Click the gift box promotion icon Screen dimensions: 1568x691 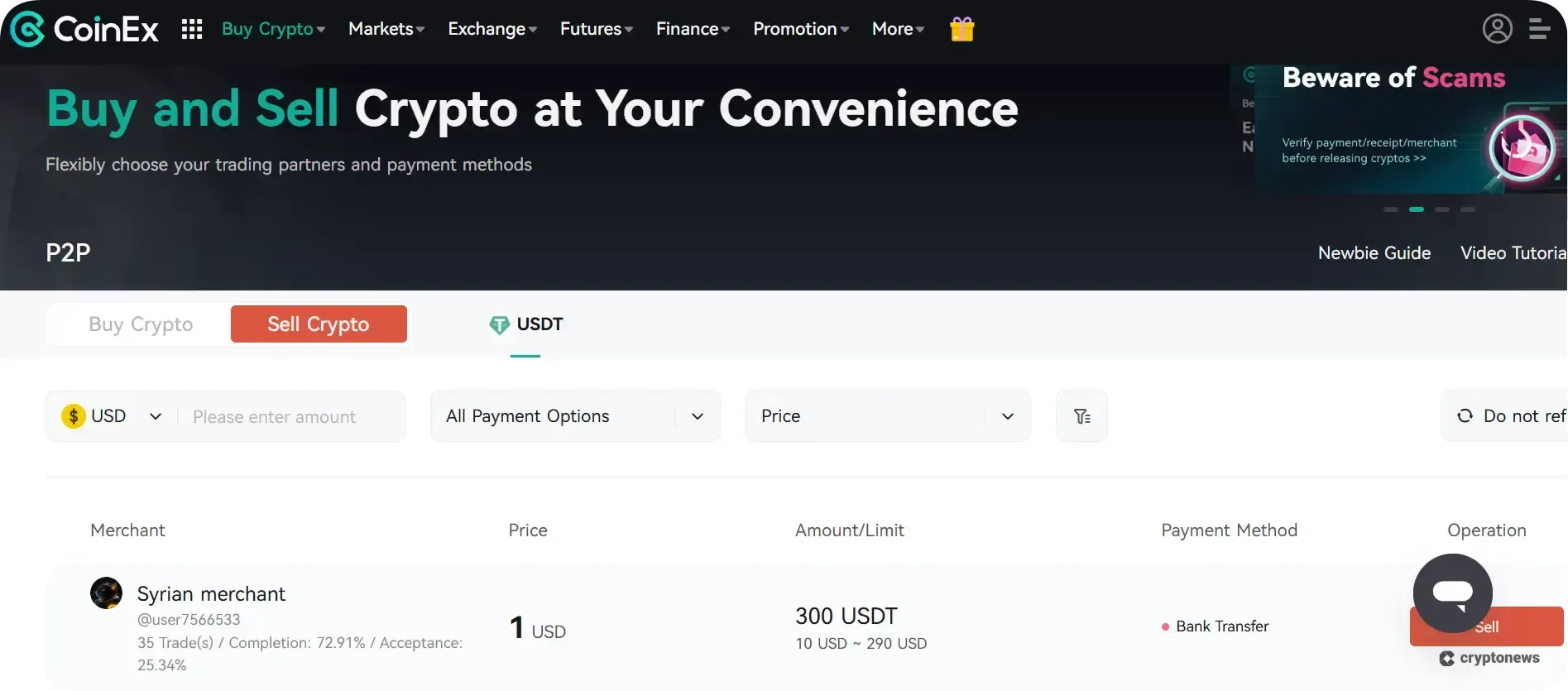(x=961, y=28)
